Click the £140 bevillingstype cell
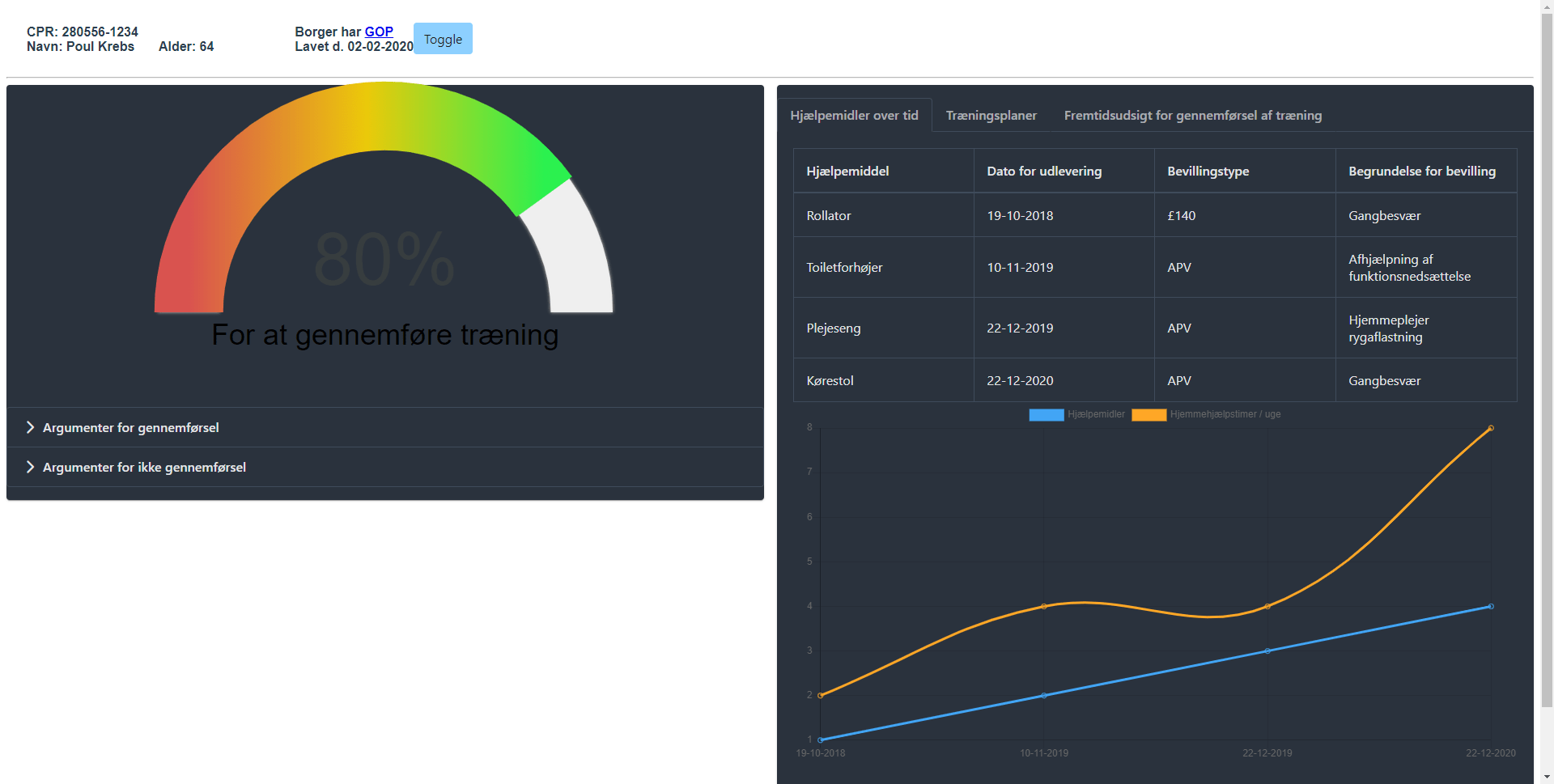This screenshot has width=1554, height=784. 1245,215
